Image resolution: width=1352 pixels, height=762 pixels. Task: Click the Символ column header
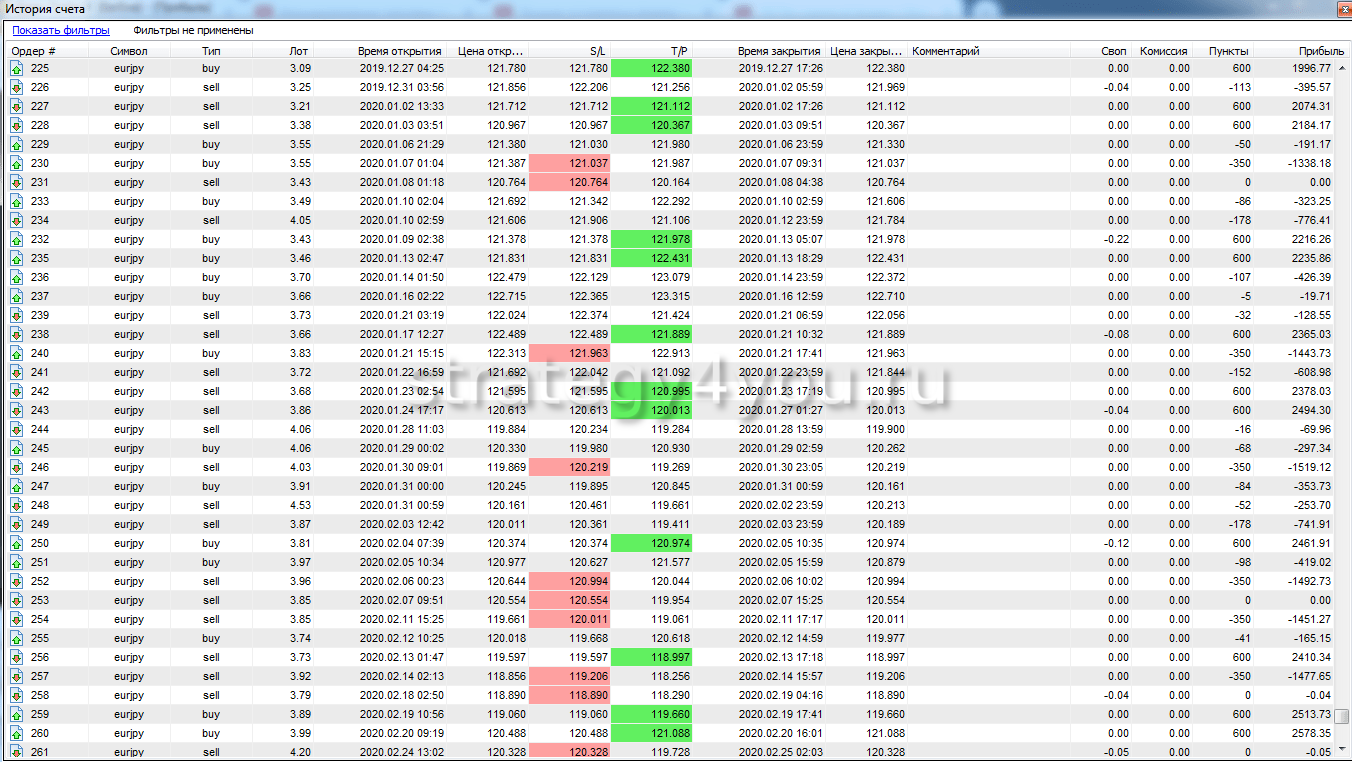[x=129, y=50]
